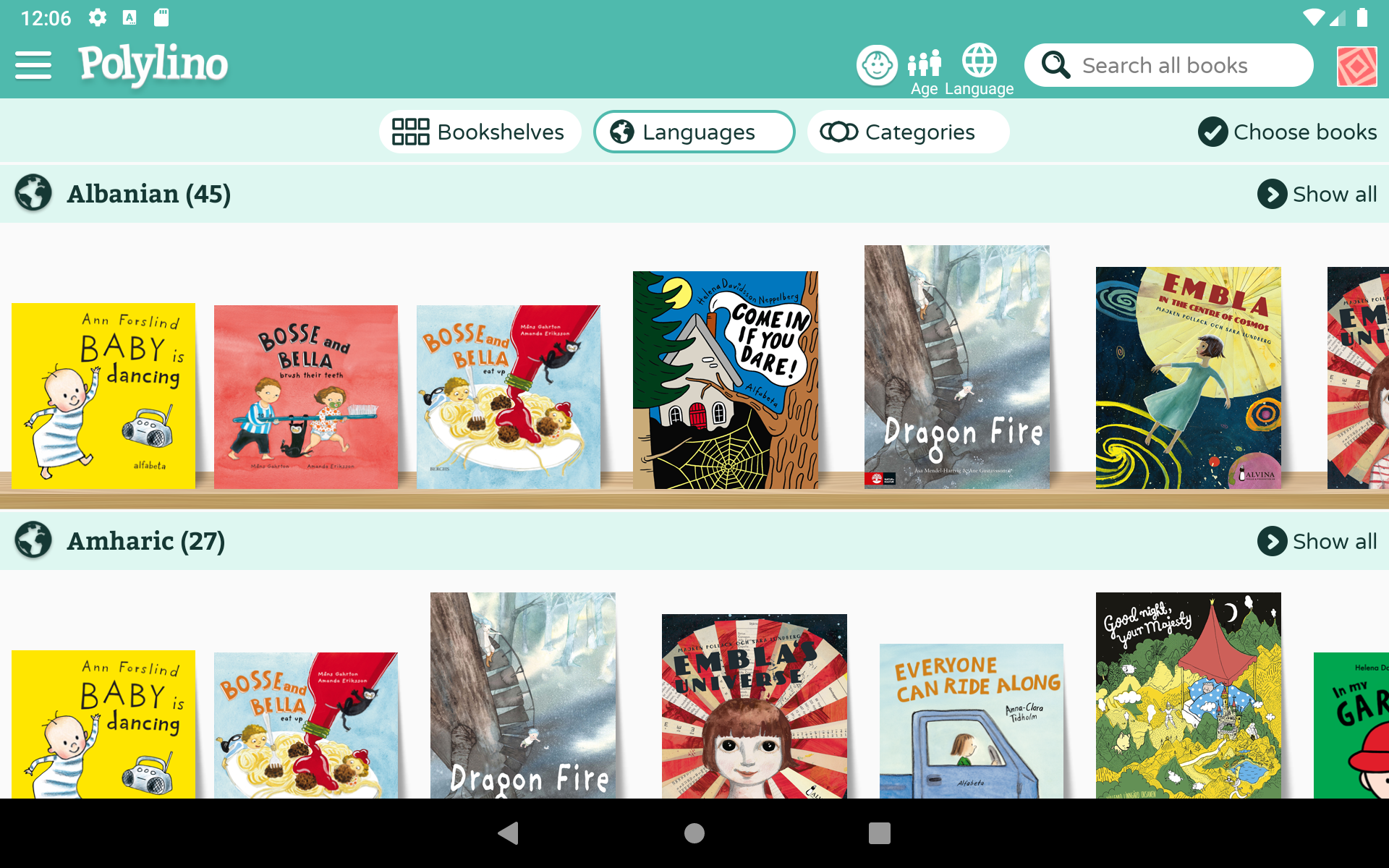
Task: Tap the Android home button
Action: pyautogui.click(x=694, y=833)
